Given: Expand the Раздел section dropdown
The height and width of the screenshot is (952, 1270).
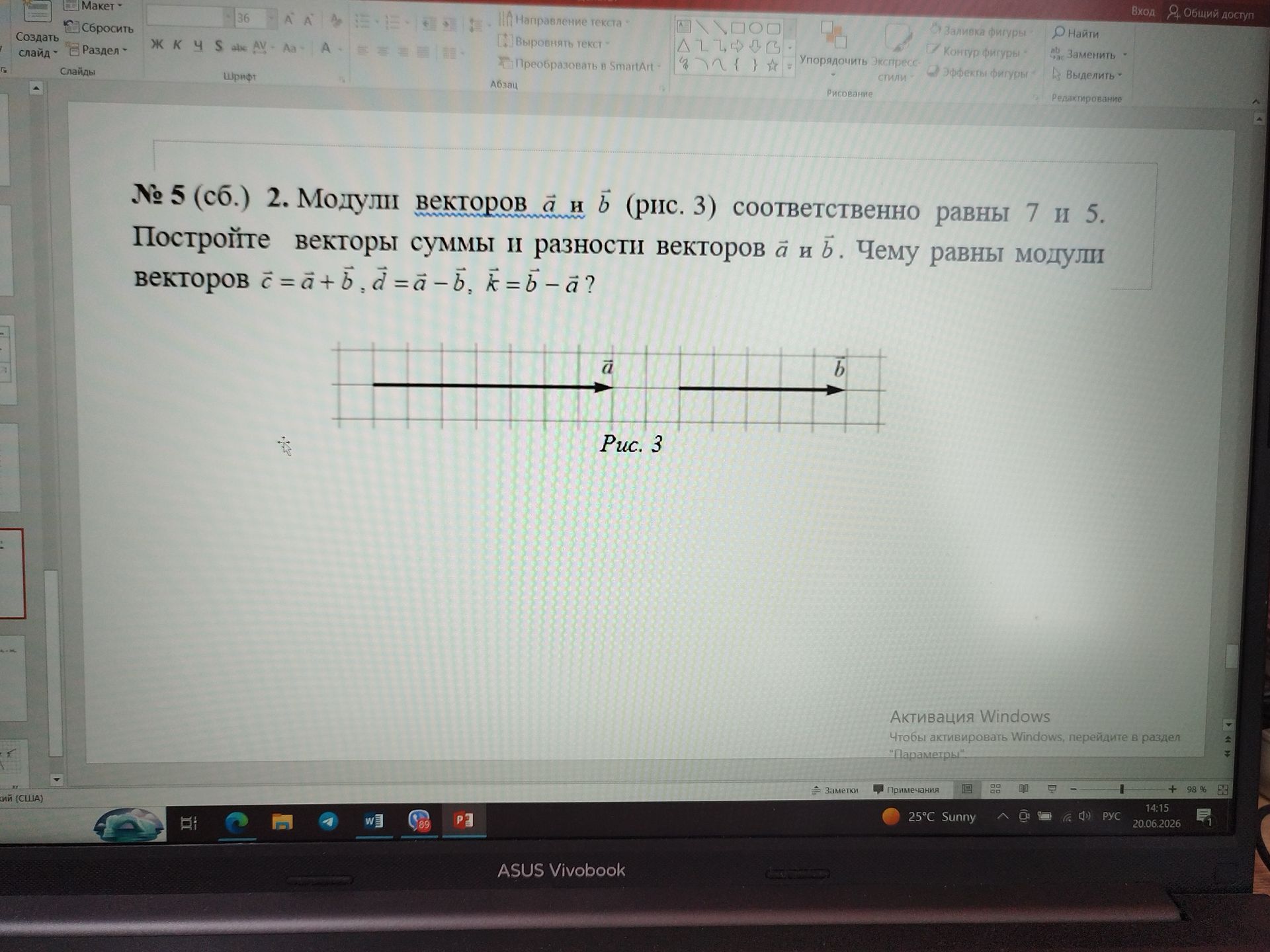Looking at the screenshot, I should [98, 50].
